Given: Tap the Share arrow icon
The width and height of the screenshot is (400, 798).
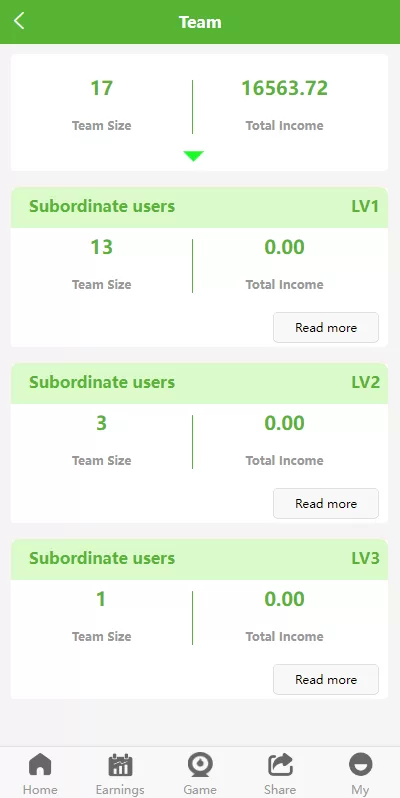Looking at the screenshot, I should coord(280,765).
